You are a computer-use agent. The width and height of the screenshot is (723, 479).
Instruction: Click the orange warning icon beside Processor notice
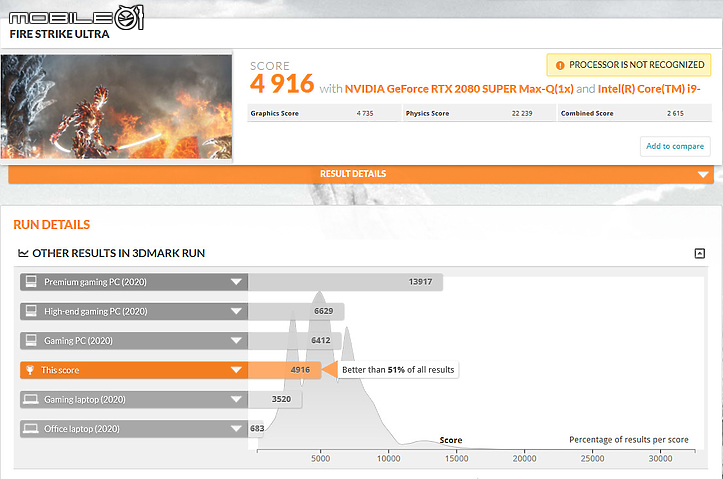click(x=560, y=65)
